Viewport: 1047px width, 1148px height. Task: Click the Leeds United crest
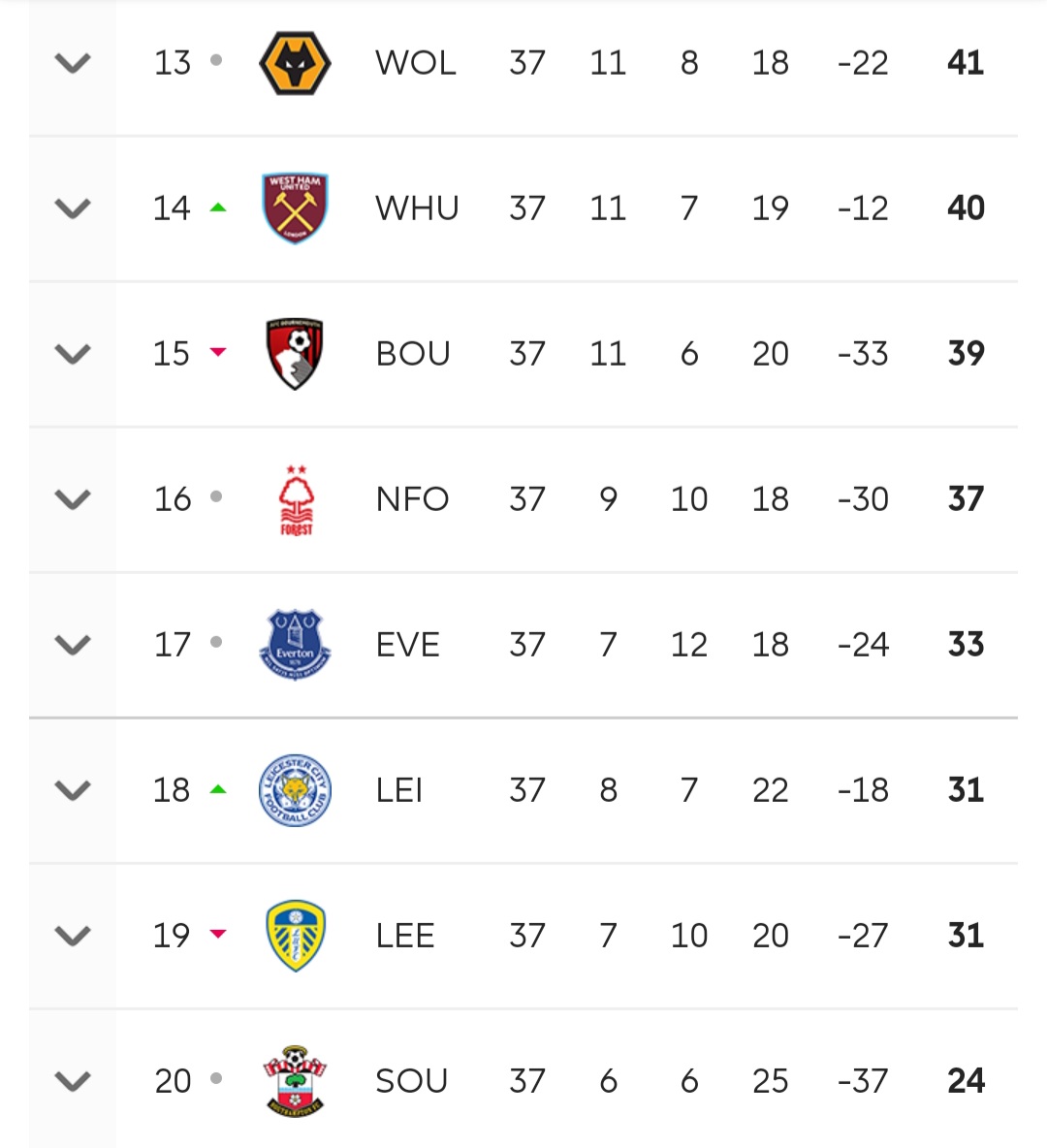(x=295, y=936)
